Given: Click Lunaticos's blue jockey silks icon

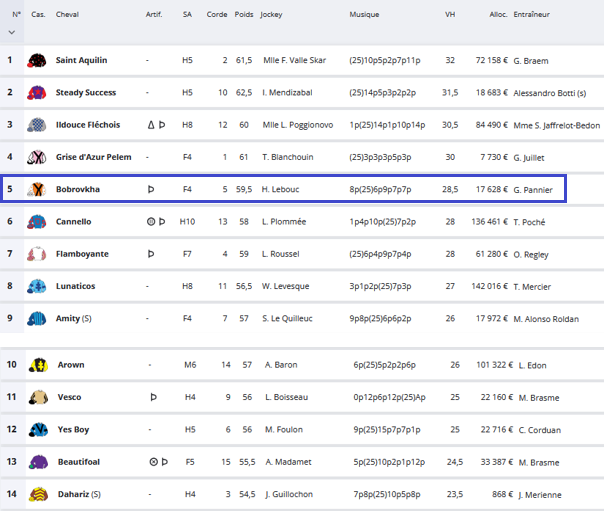Looking at the screenshot, I should pyautogui.click(x=37, y=287).
